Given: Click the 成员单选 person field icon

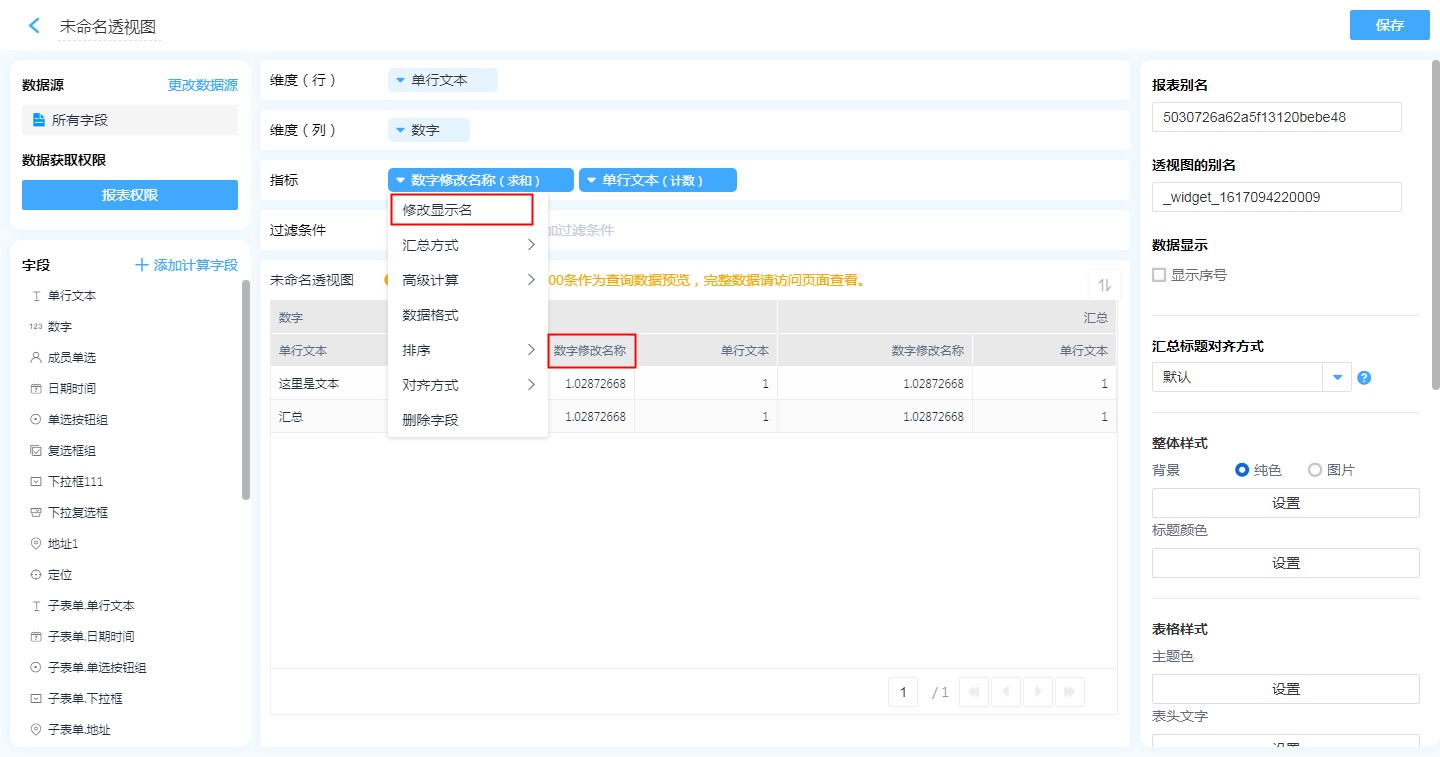Looking at the screenshot, I should point(36,357).
